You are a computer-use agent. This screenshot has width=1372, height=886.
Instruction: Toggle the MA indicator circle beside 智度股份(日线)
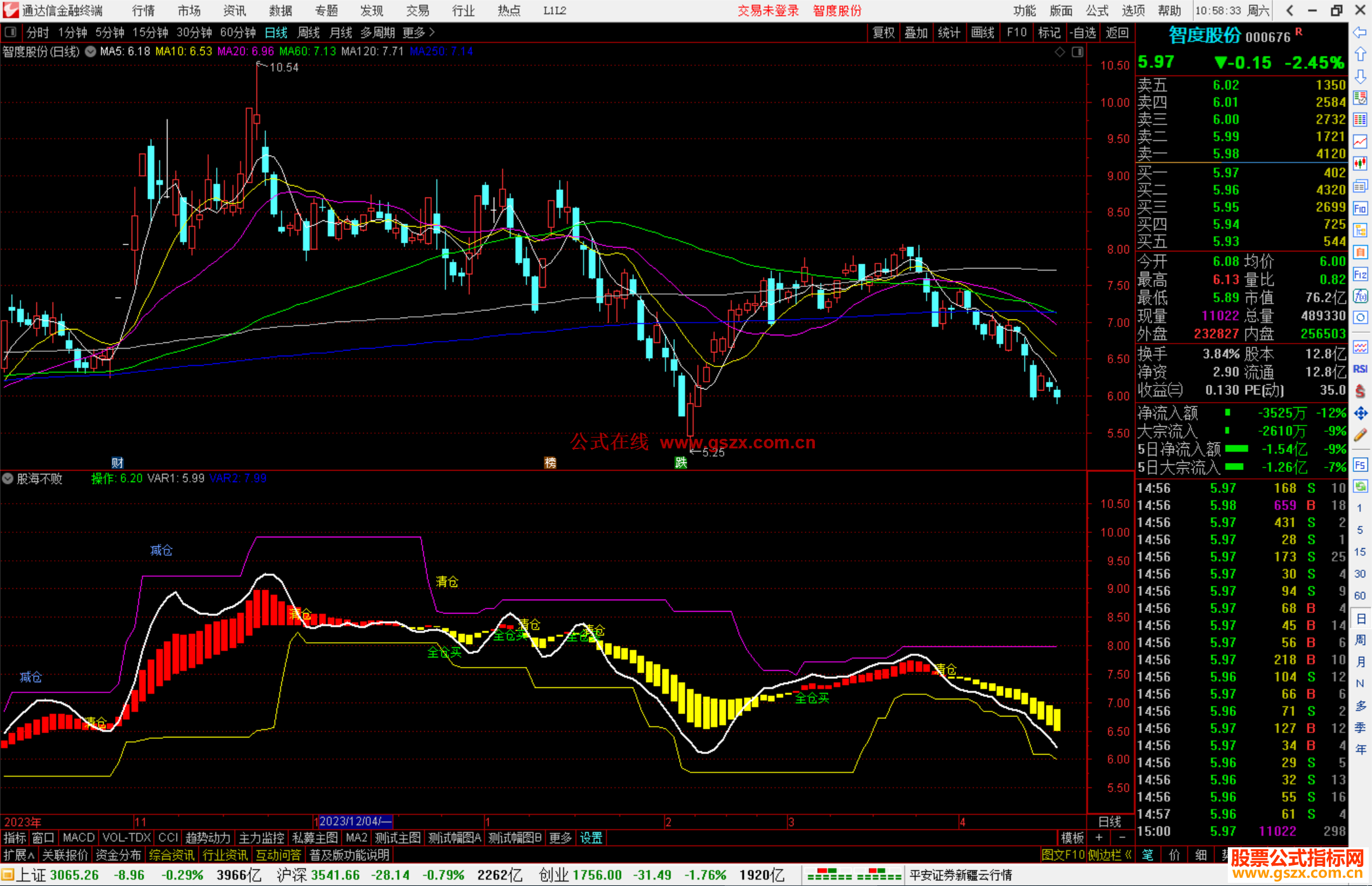coord(91,51)
